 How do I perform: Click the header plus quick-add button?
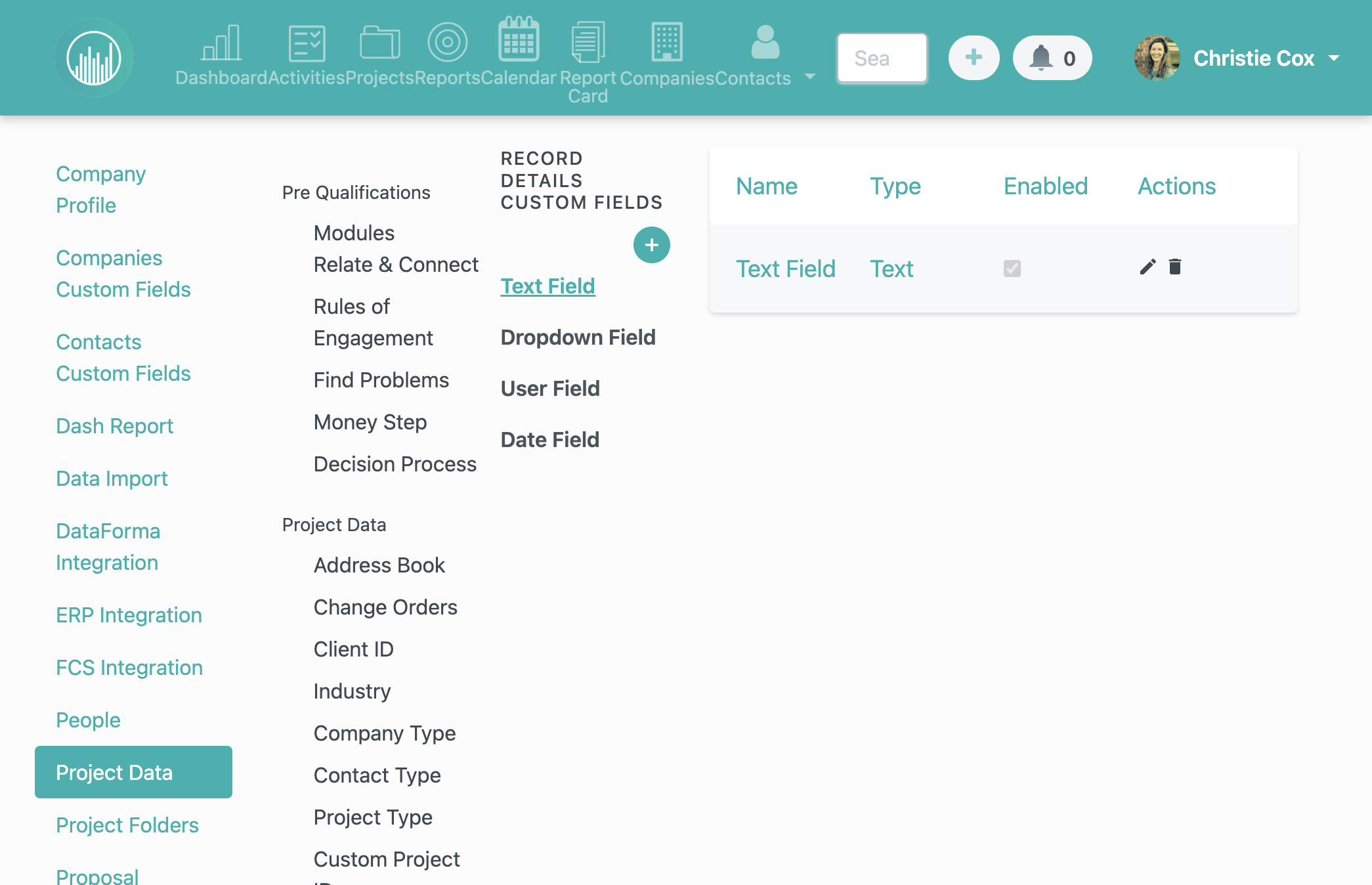pyautogui.click(x=974, y=58)
